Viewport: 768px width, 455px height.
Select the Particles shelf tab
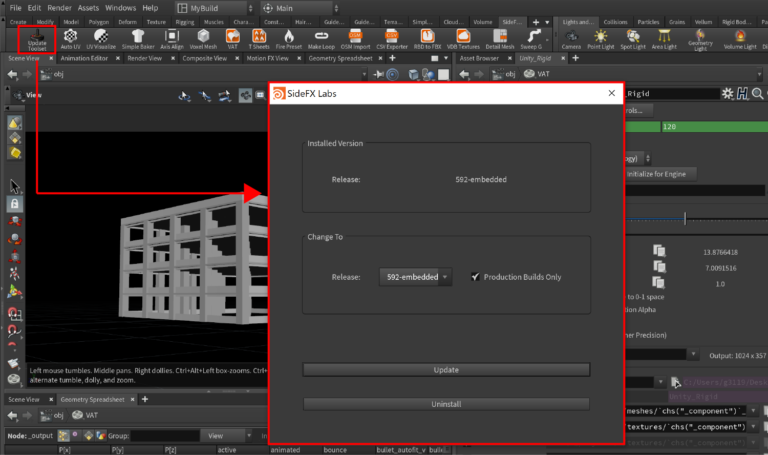648,22
